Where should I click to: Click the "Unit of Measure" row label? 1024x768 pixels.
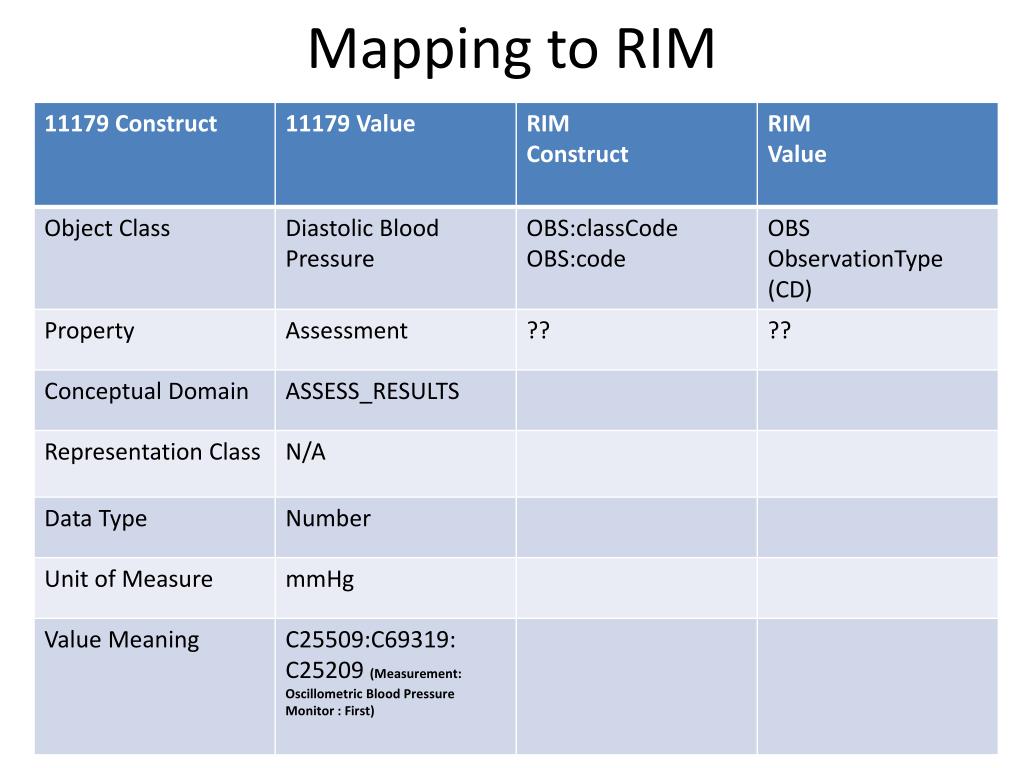129,579
